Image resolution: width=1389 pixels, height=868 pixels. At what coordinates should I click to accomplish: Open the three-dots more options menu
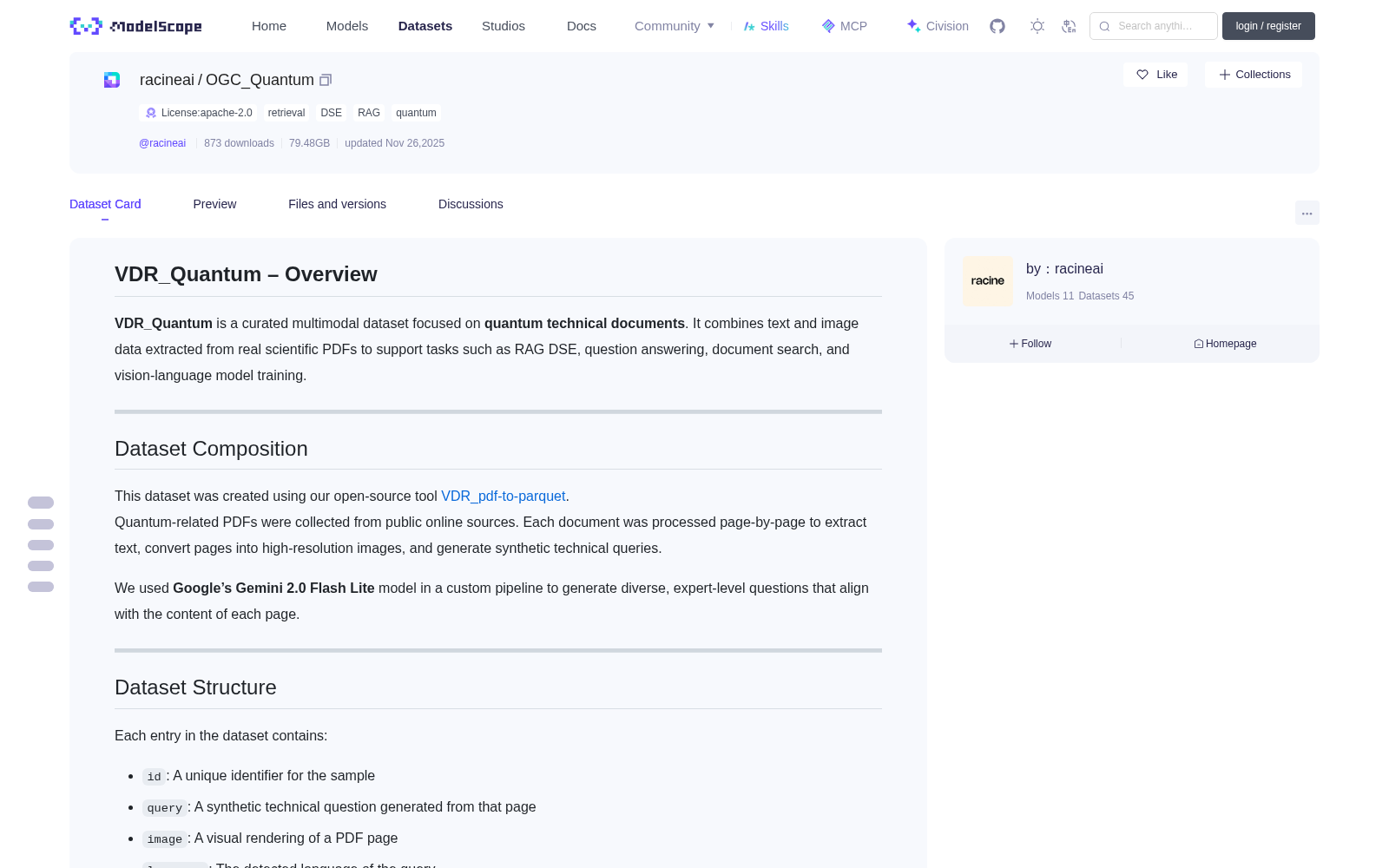[x=1307, y=213]
